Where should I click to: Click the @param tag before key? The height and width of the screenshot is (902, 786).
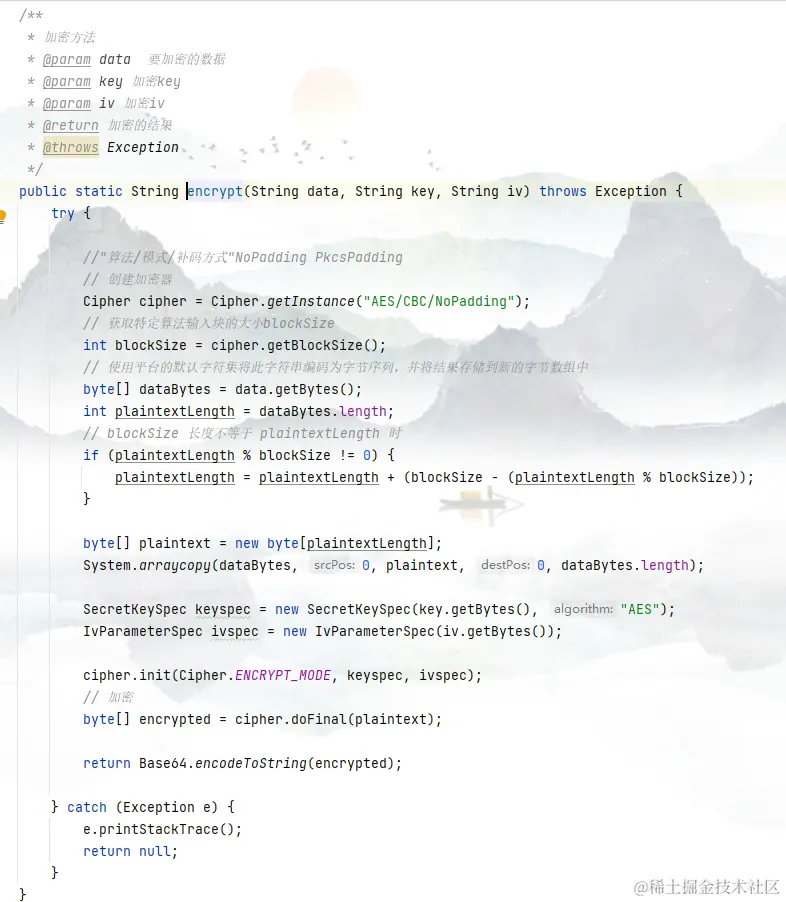67,82
